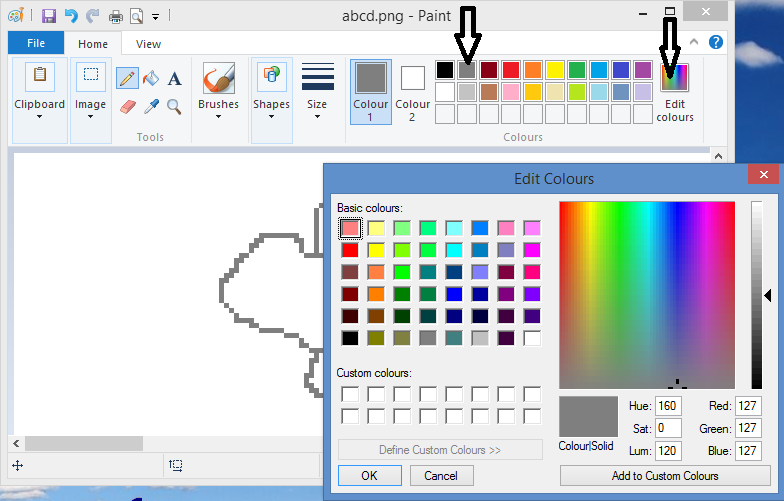Viewport: 784px width, 501px height.
Task: Select the Eraser tool
Action: click(128, 106)
